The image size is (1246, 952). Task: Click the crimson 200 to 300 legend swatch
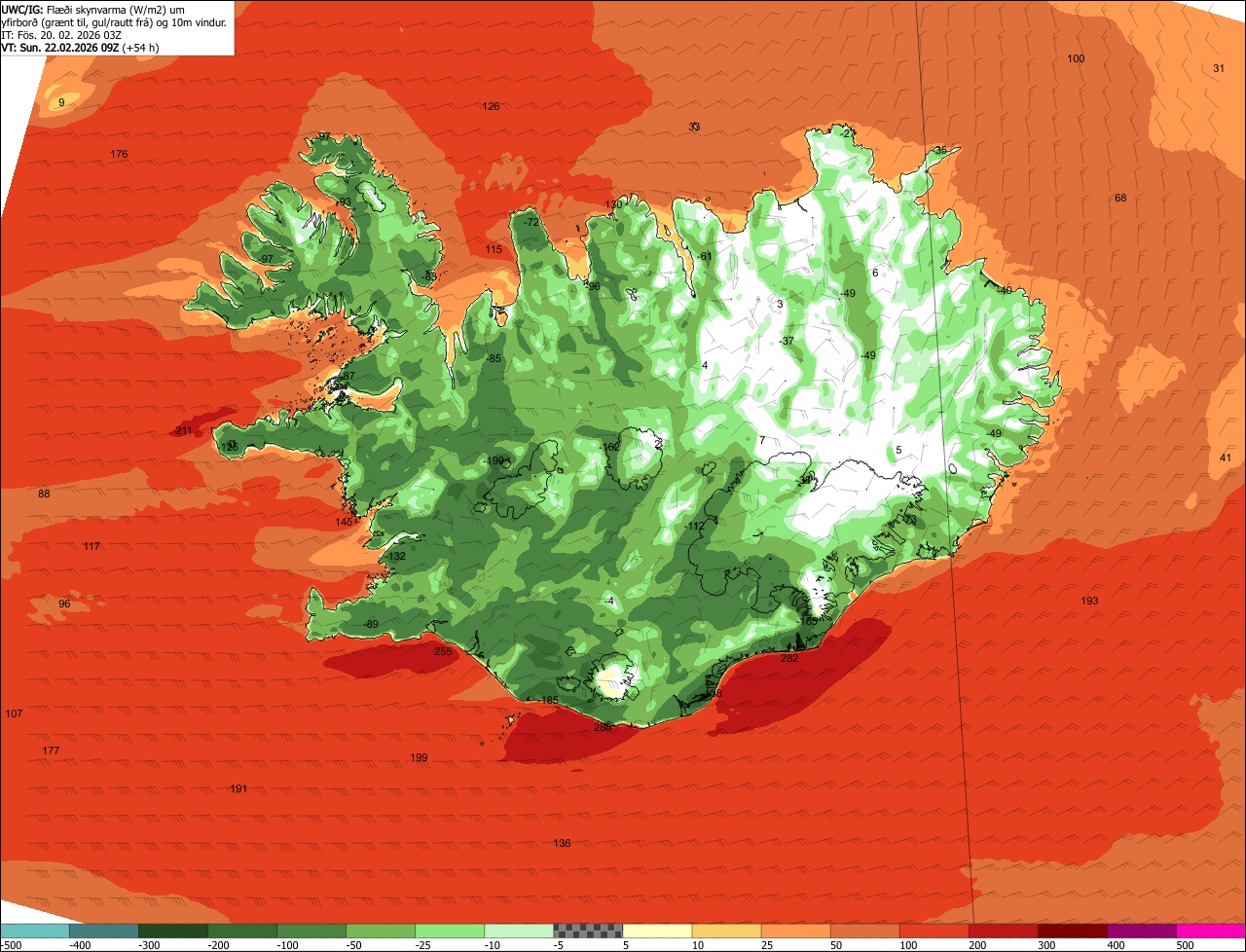click(1003, 931)
